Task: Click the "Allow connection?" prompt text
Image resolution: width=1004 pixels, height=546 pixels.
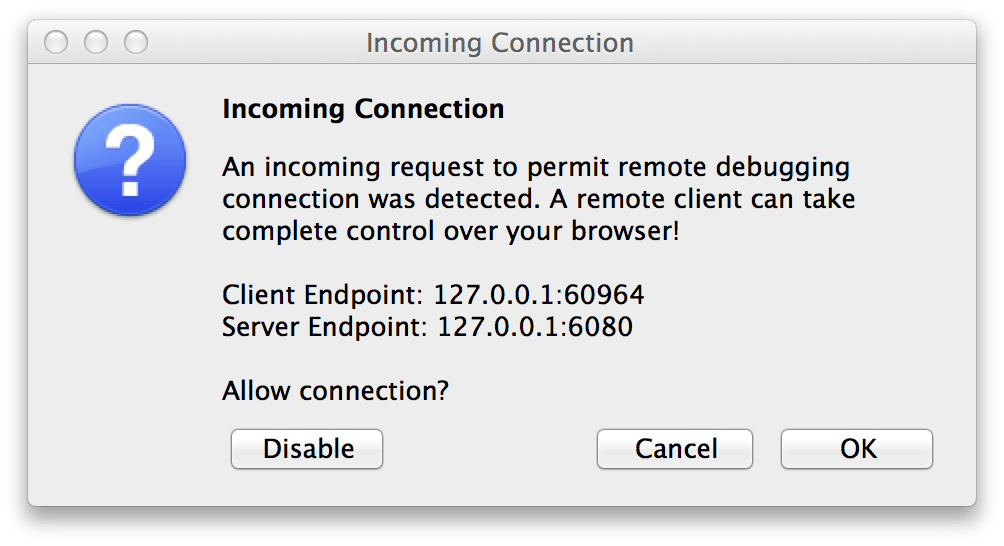Action: click(x=335, y=389)
